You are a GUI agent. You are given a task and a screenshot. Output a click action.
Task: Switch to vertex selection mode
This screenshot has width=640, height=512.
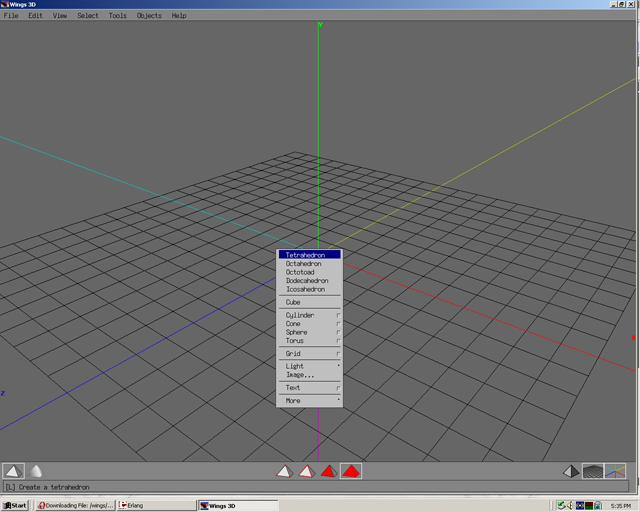[284, 471]
